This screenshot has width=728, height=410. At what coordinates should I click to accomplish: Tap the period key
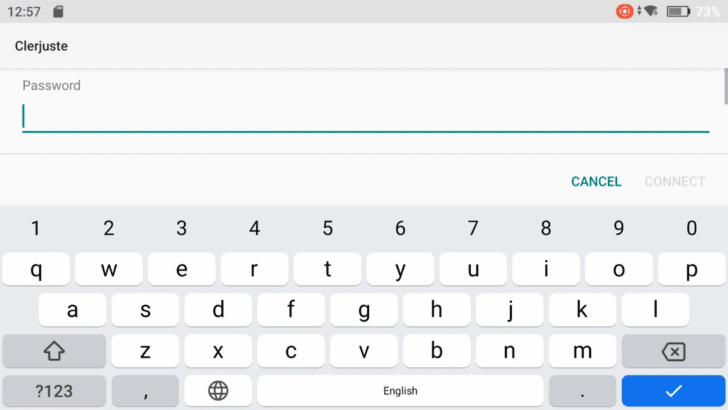coord(582,391)
